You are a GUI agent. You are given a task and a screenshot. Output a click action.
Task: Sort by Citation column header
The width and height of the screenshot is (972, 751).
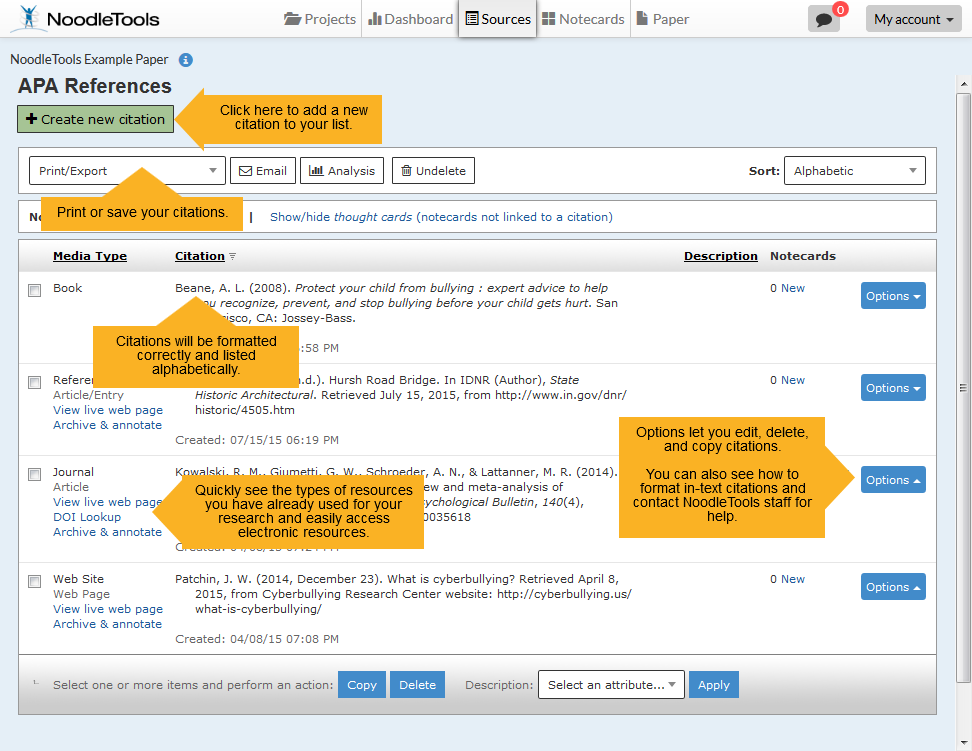[x=200, y=256]
